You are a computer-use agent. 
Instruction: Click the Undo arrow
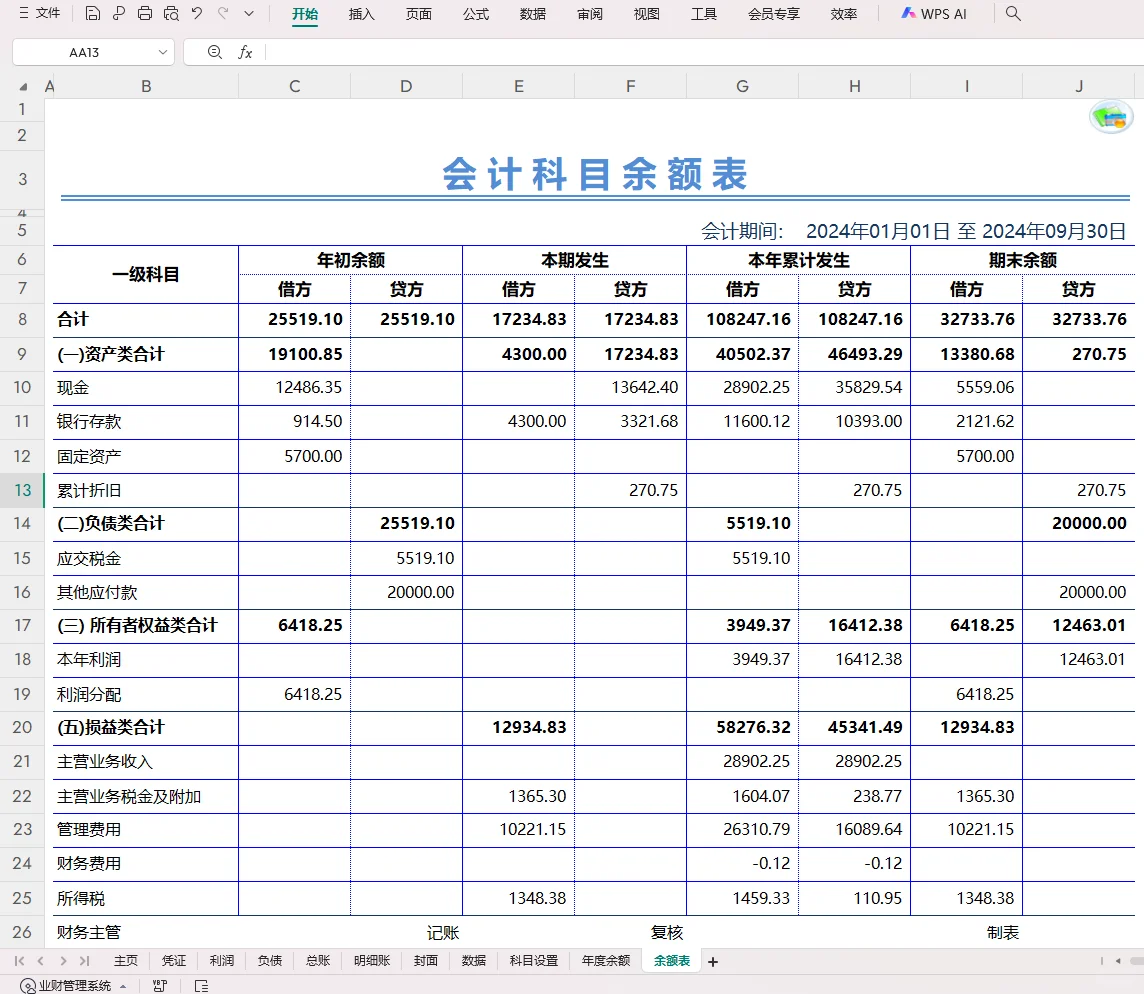point(197,13)
